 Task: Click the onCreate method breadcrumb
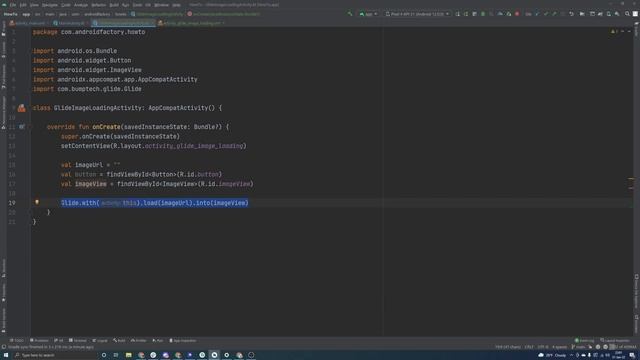pyautogui.click(x=224, y=14)
